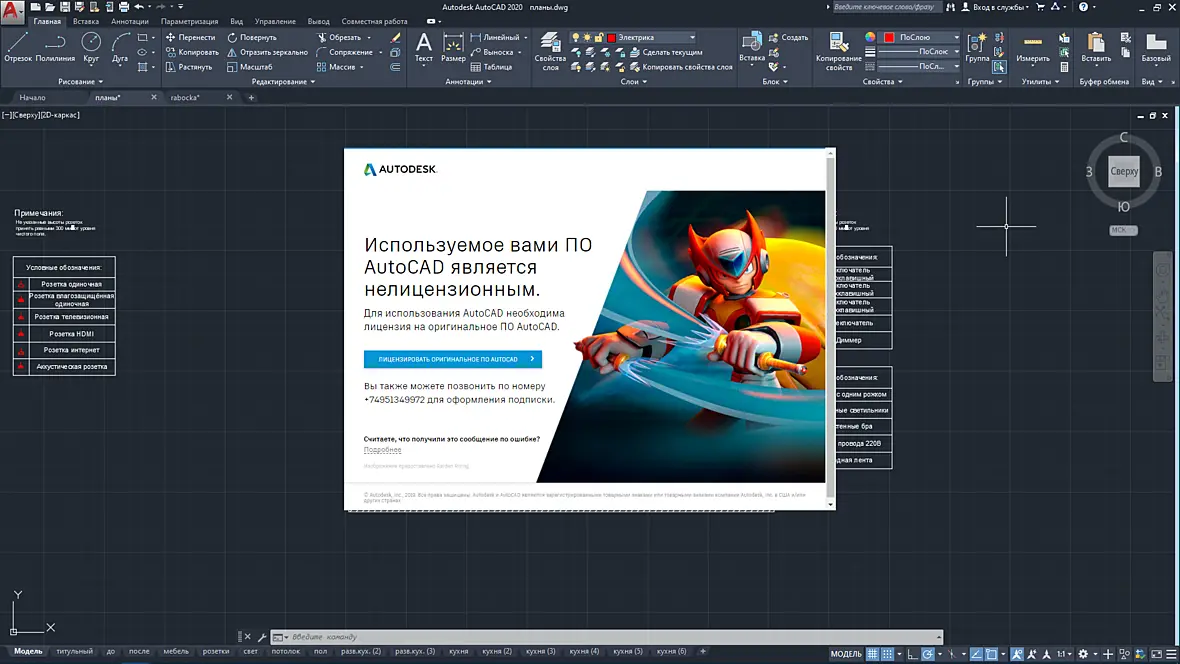Click Лицензировать оригинальное ПО AutoCAD button
Image resolution: width=1180 pixels, height=664 pixels.
452,359
